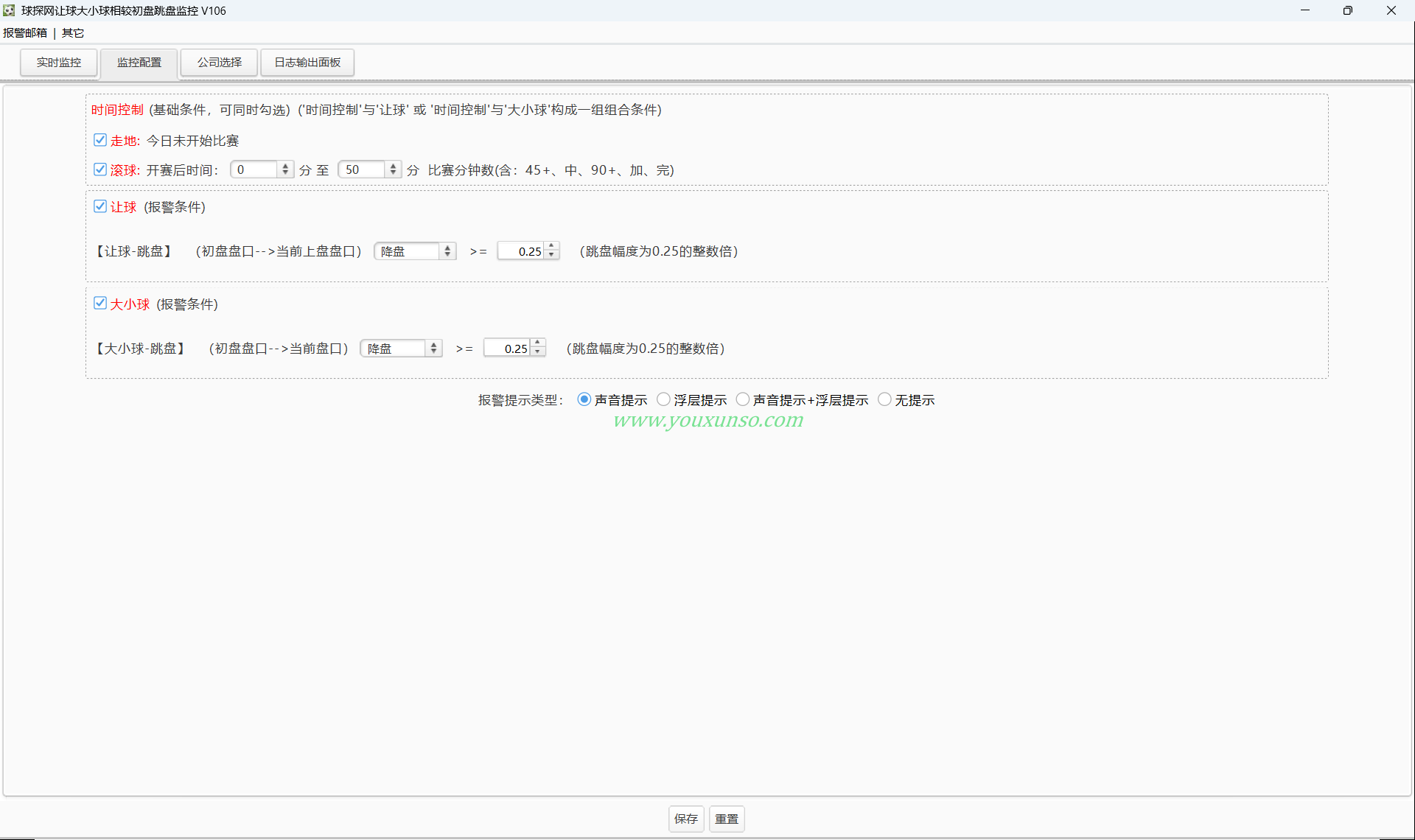Restore down the application window
This screenshot has width=1415, height=840.
[x=1347, y=10]
